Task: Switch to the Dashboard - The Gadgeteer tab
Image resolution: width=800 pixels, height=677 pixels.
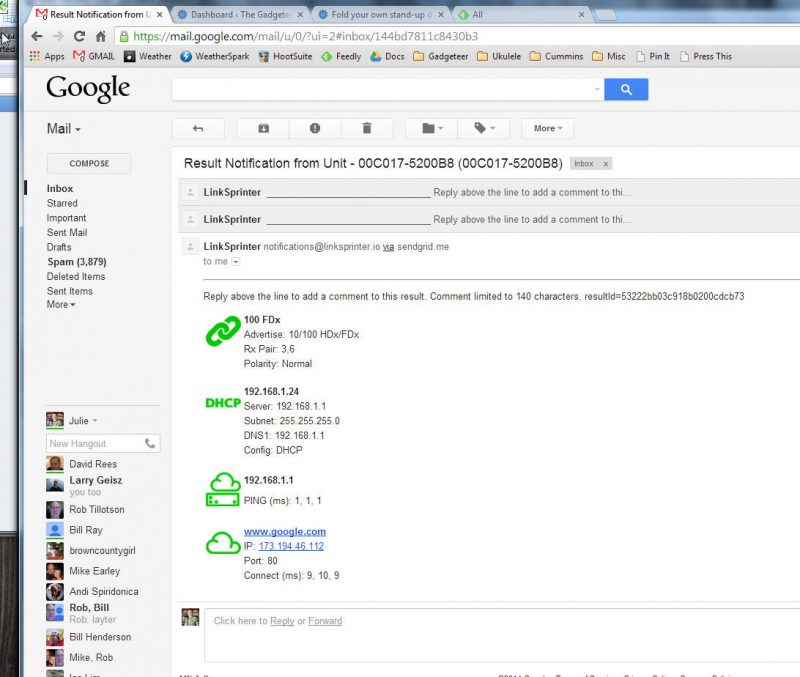Action: (x=240, y=14)
